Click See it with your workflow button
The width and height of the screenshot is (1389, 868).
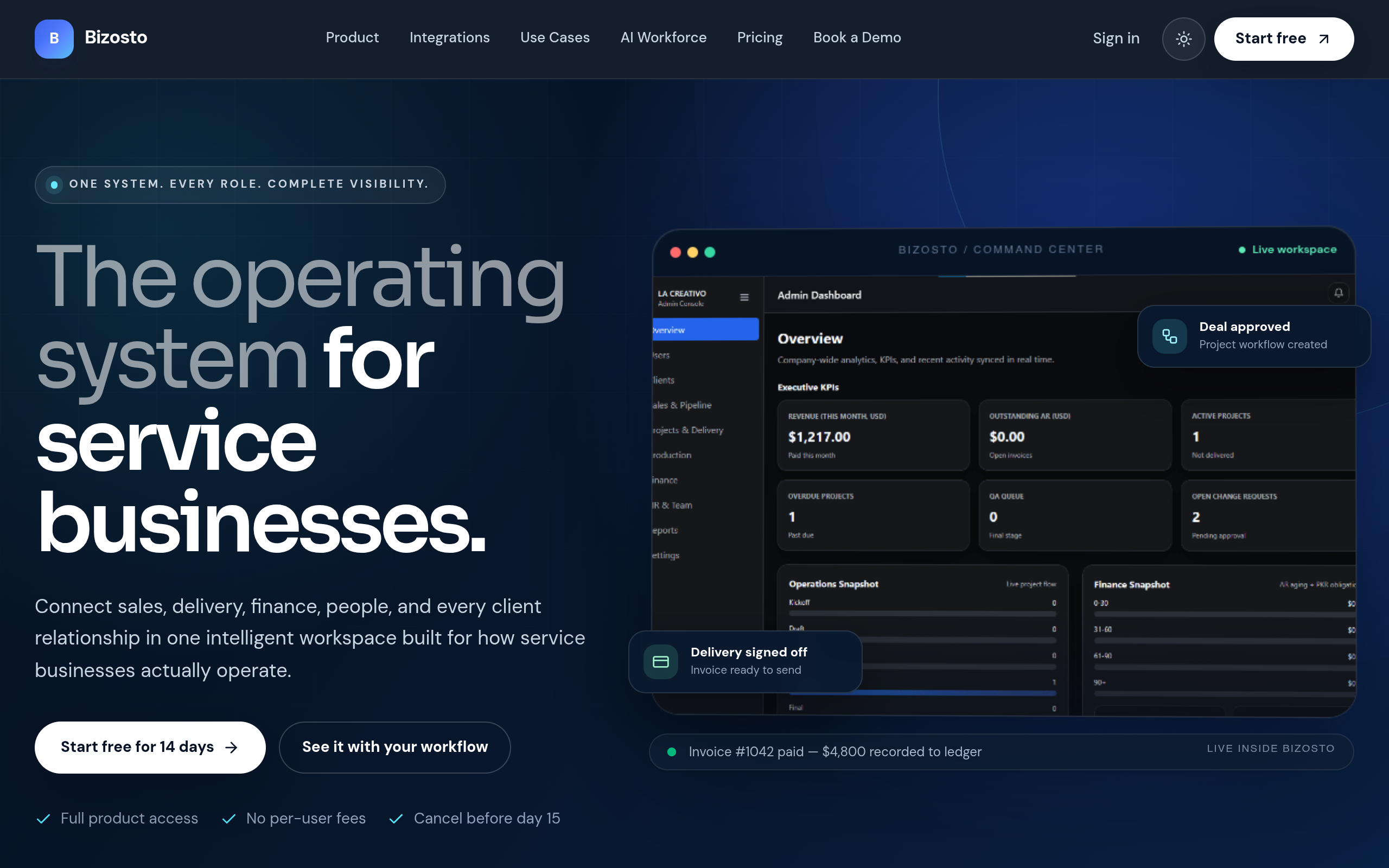click(395, 747)
